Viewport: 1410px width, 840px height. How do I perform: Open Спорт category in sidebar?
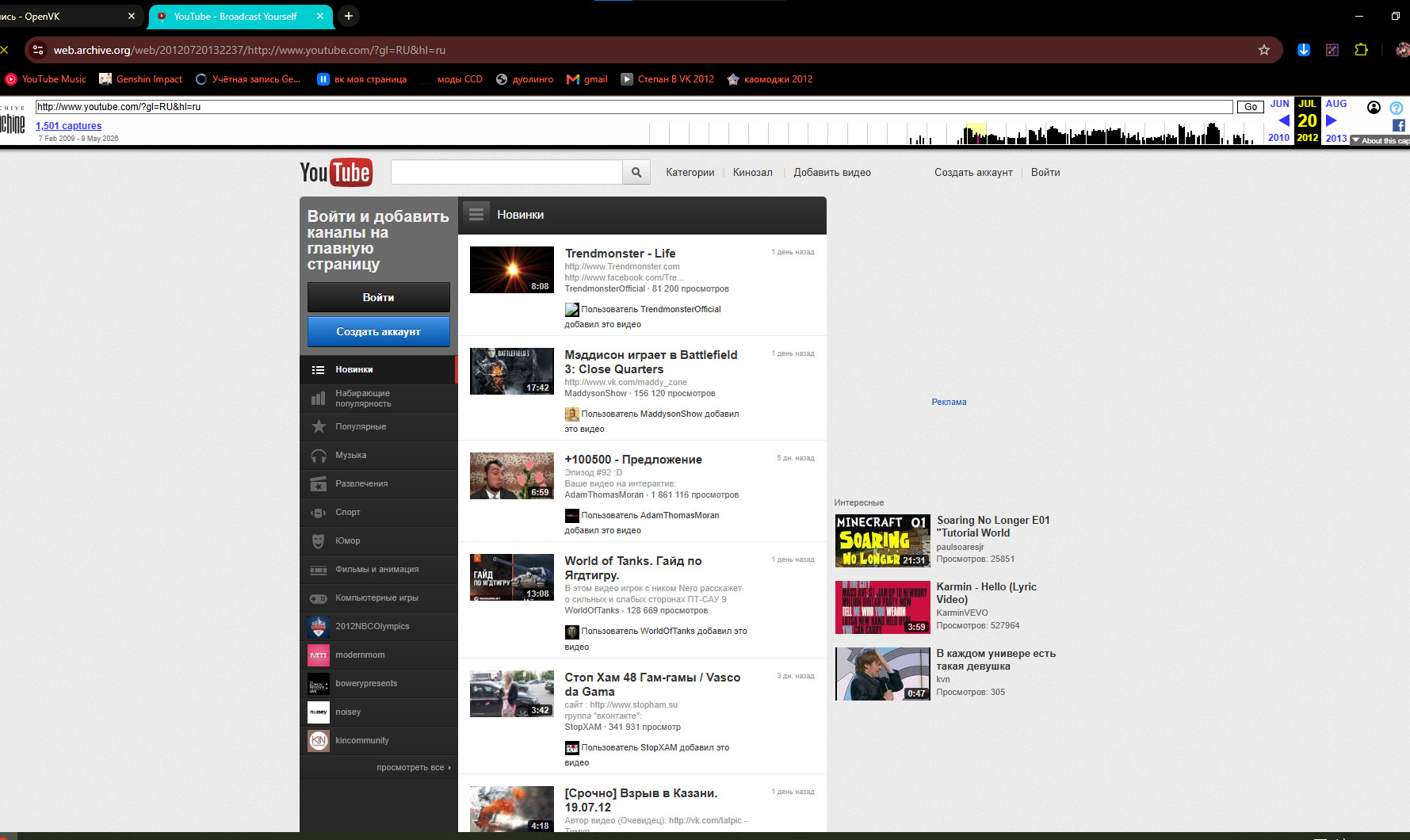(x=379, y=513)
